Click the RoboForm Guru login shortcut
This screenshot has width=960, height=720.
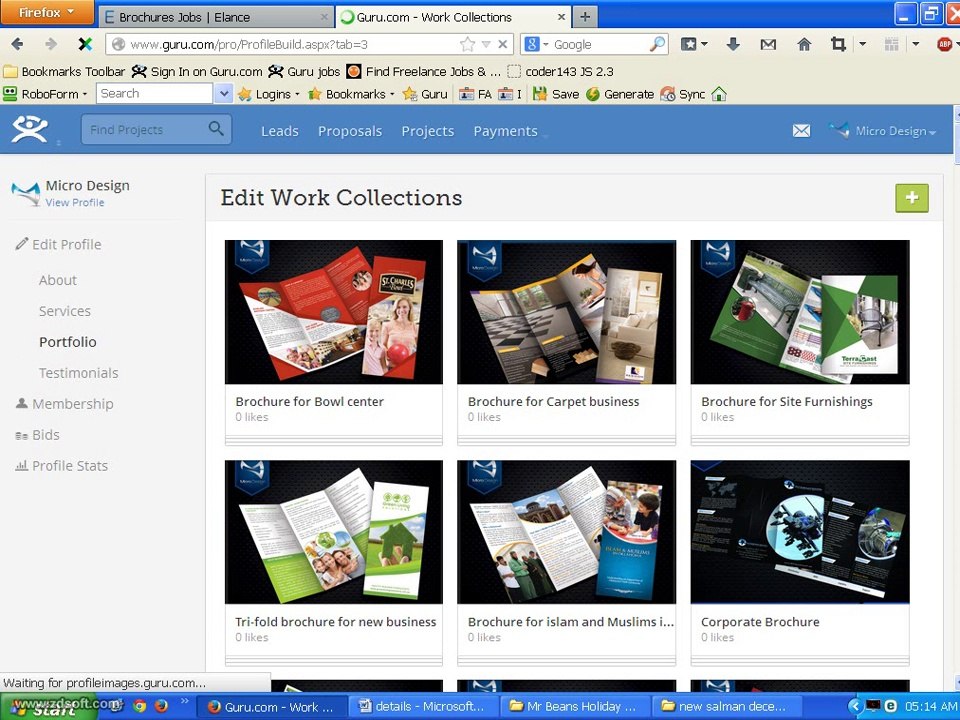click(425, 94)
